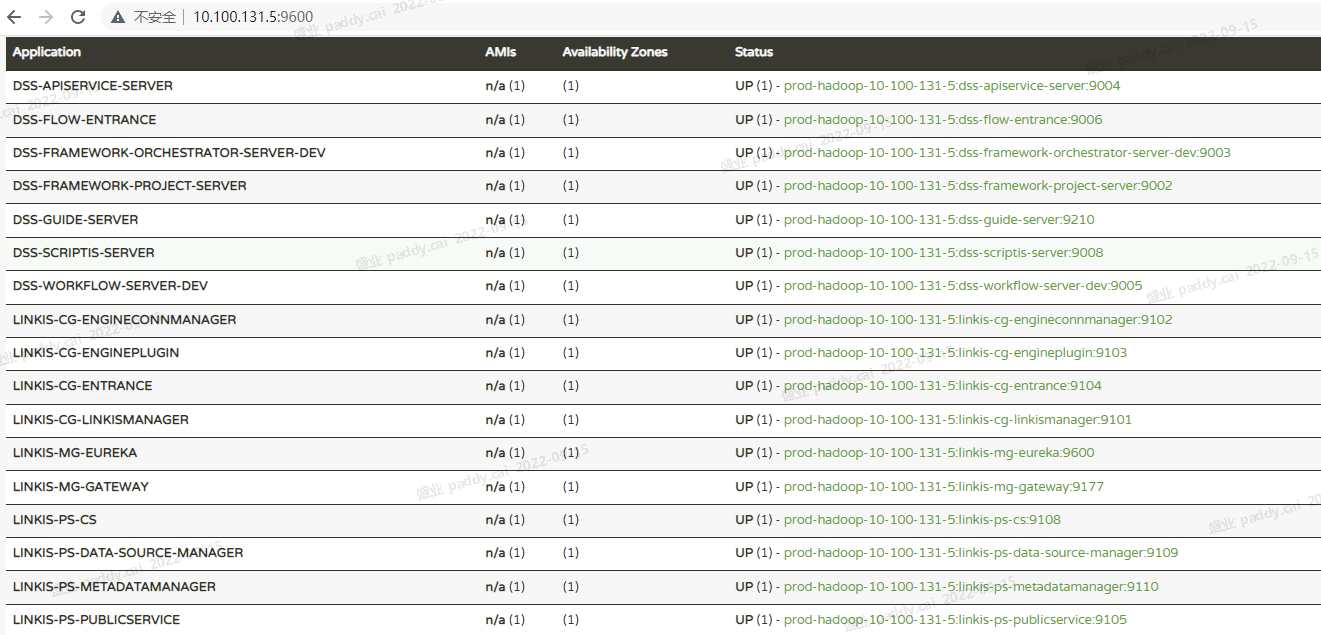Click the UP (1) status for LINKIS-PS-PUBLICSERVICE
The height and width of the screenshot is (635, 1321).
click(754, 620)
